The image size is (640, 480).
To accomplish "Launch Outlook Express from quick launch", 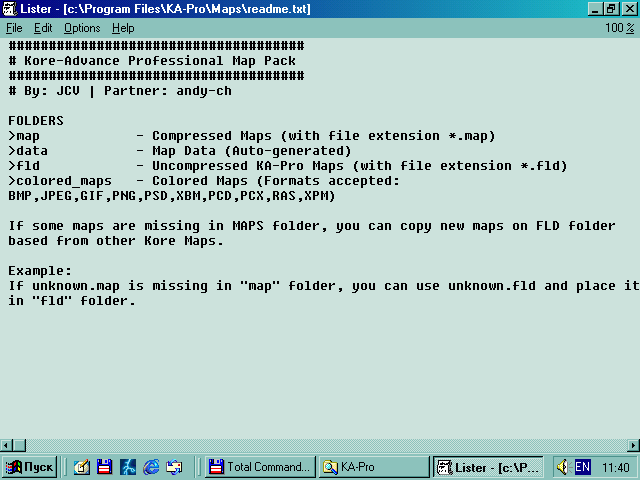I will tap(174, 467).
